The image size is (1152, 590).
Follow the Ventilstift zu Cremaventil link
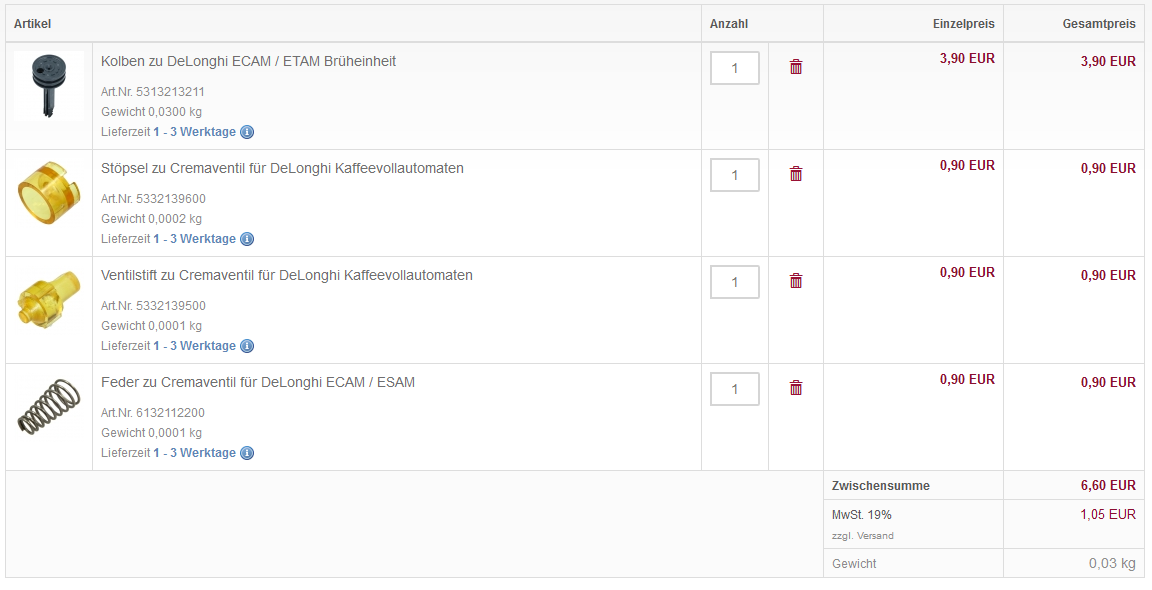(286, 275)
